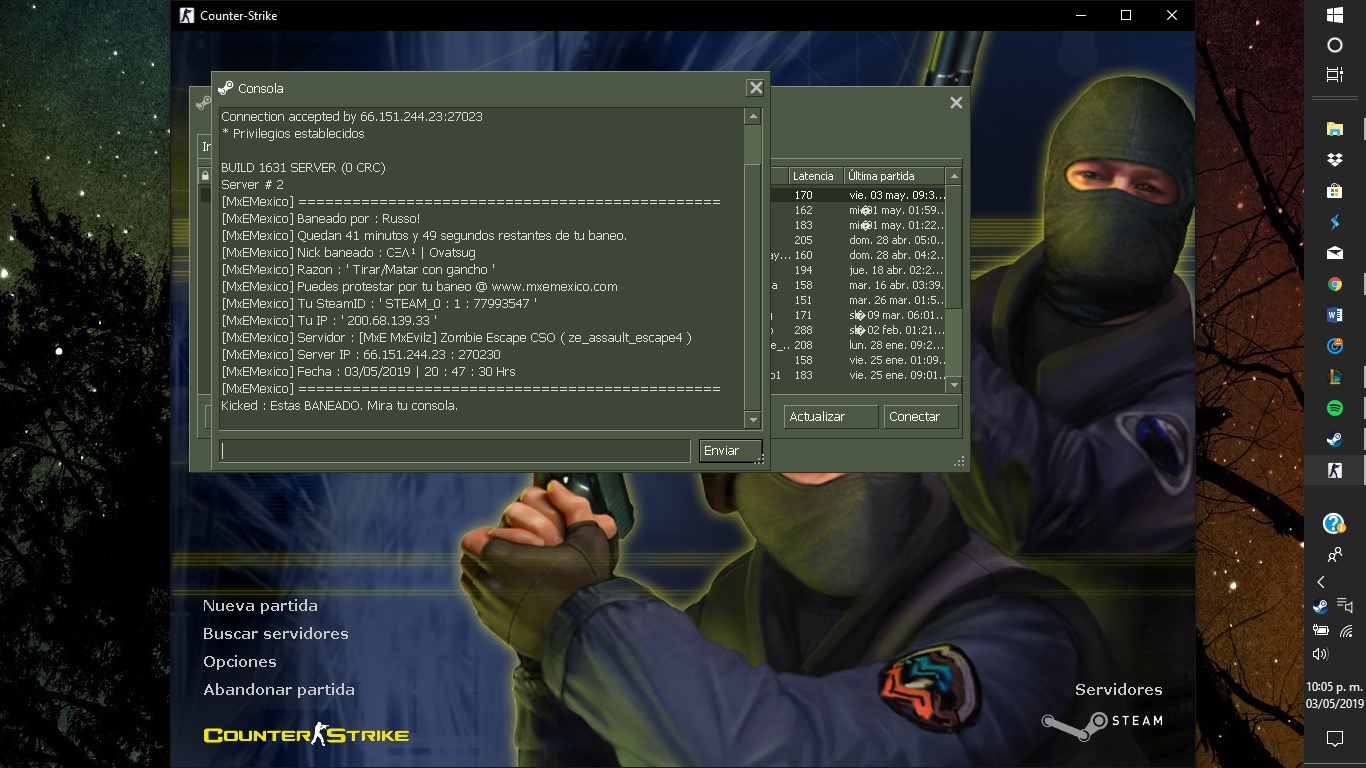The height and width of the screenshot is (768, 1366).
Task: Select server row with latency 151
Action: point(857,300)
